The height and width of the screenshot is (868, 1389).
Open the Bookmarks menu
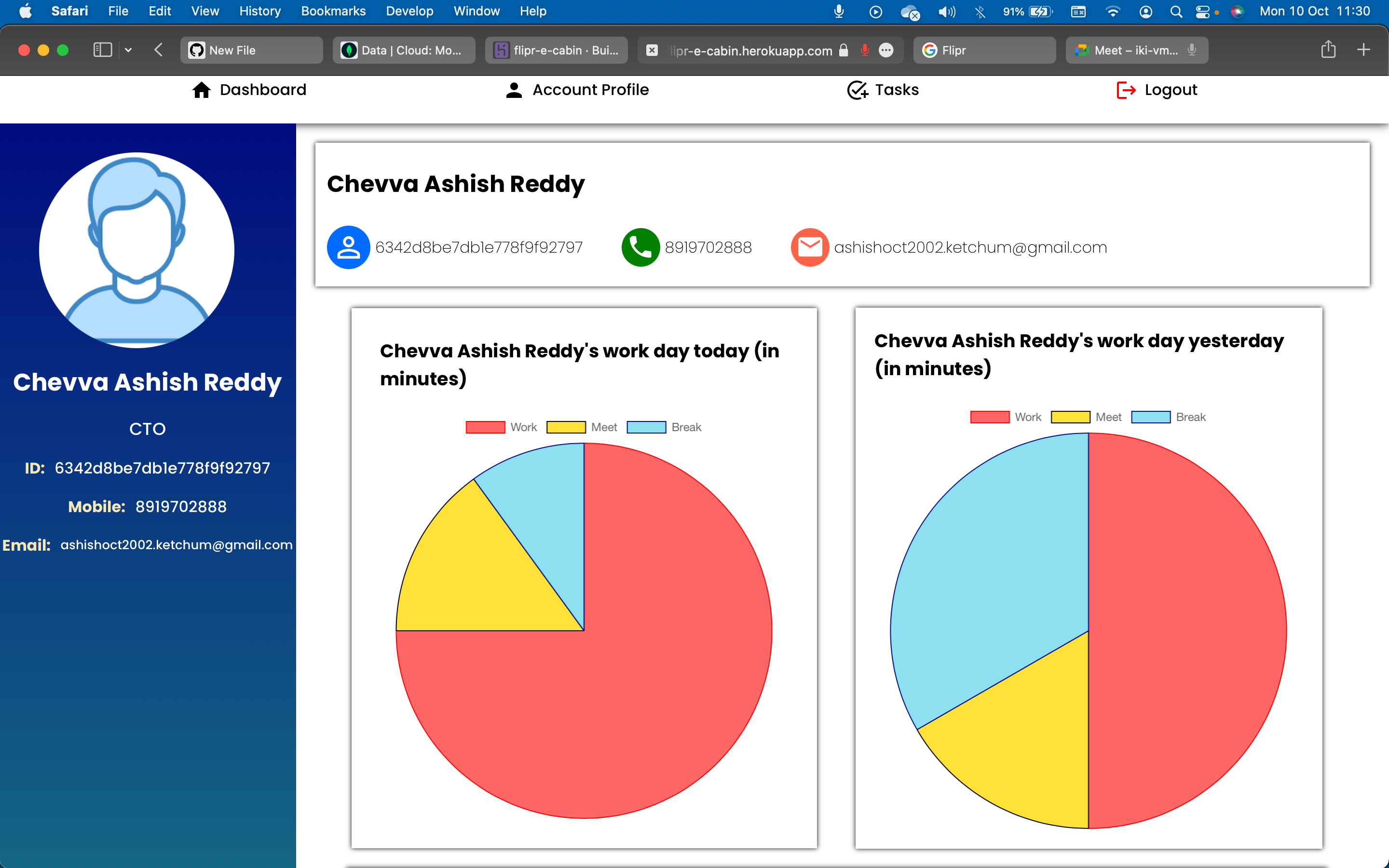click(x=333, y=11)
